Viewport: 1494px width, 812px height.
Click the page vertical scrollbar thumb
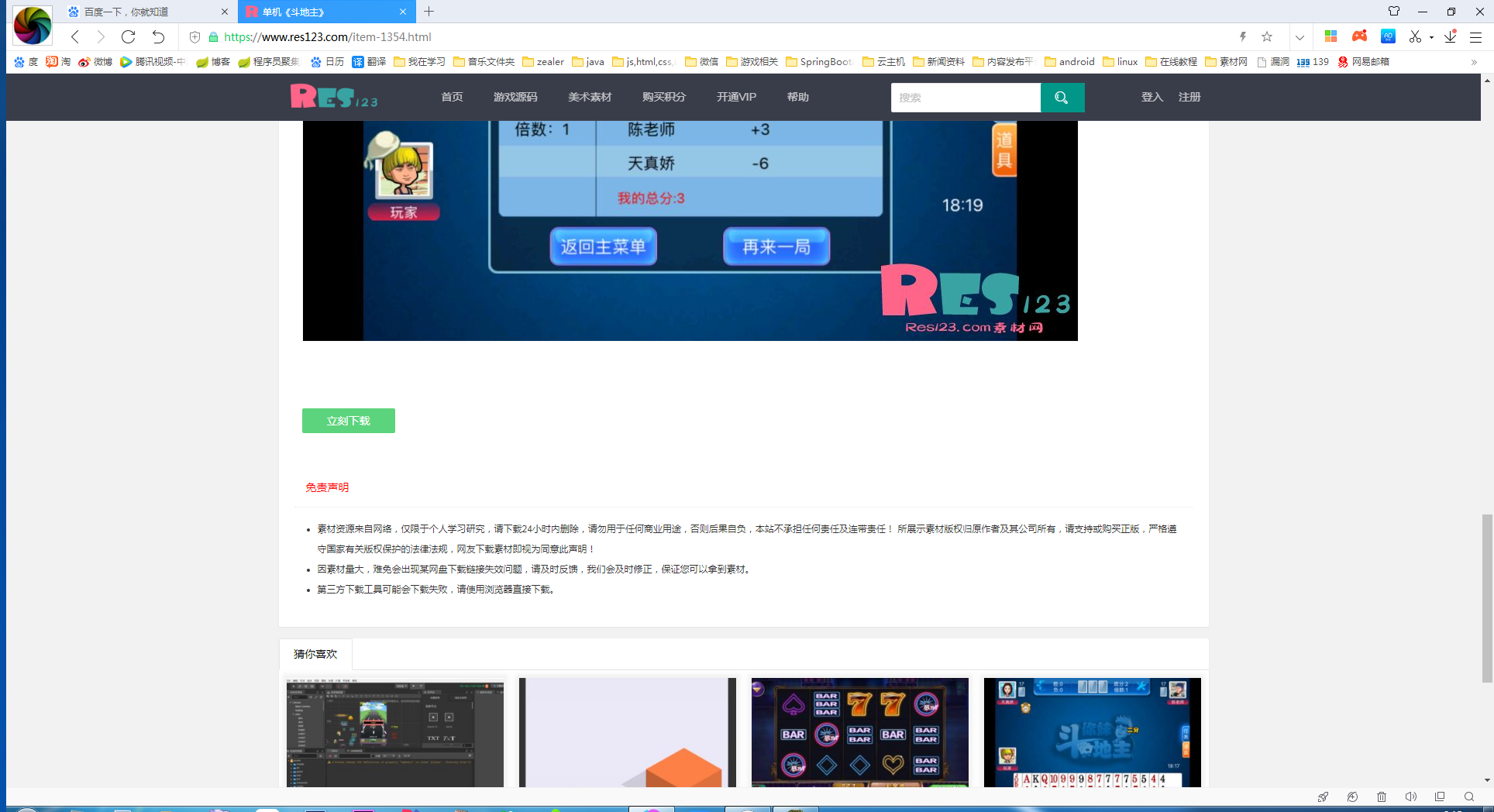(1487, 598)
